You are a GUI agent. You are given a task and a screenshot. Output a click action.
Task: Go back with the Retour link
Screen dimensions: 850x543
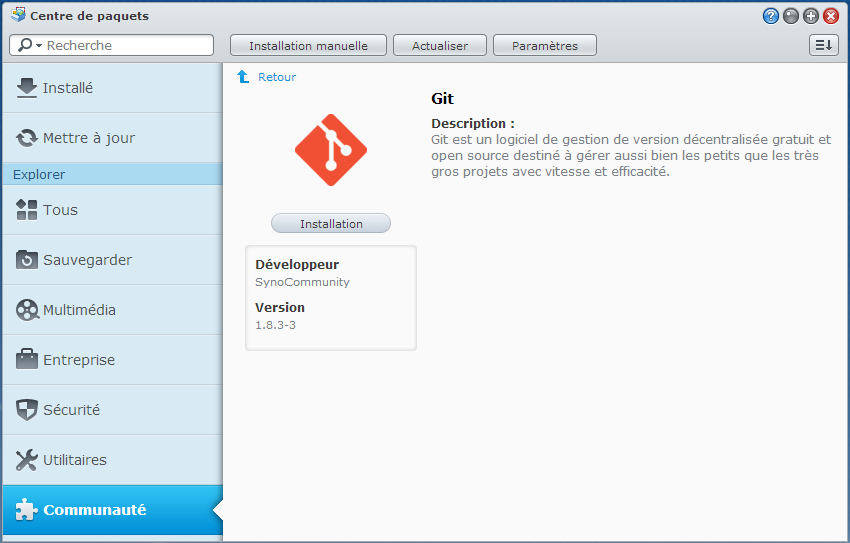tap(276, 77)
